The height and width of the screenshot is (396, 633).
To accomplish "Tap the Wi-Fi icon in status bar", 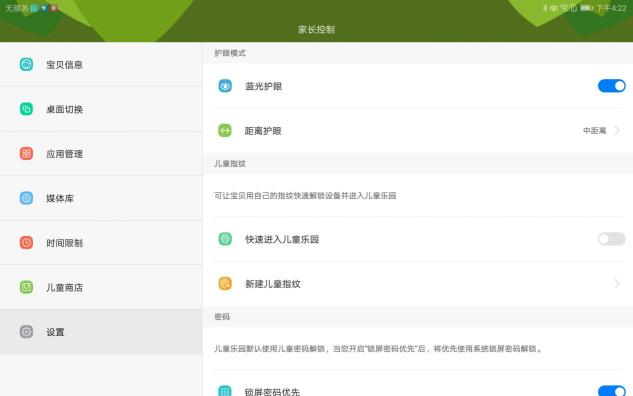I will click(564, 8).
